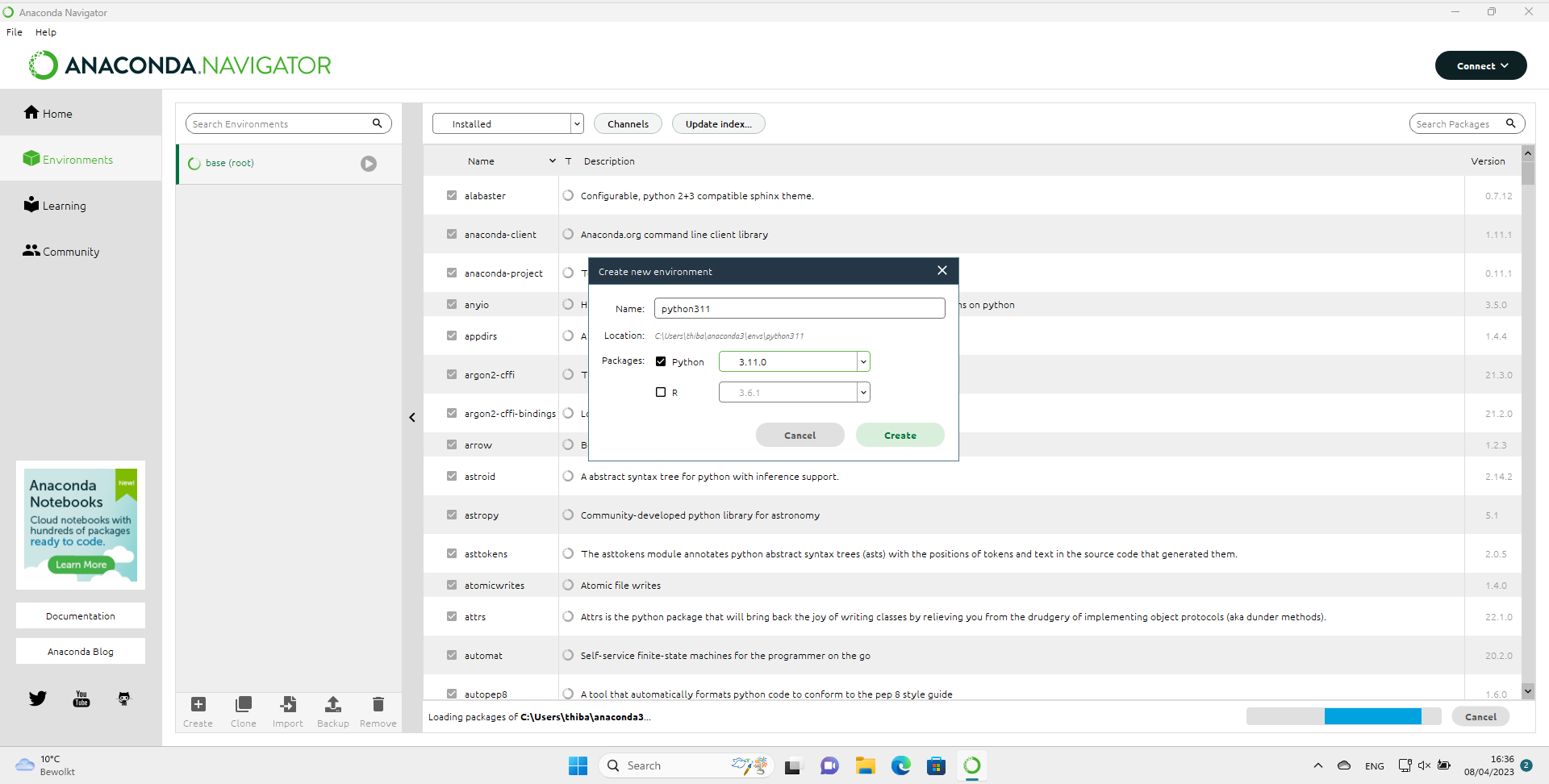Click the Import environment icon
The width and height of the screenshot is (1549, 784).
(288, 704)
